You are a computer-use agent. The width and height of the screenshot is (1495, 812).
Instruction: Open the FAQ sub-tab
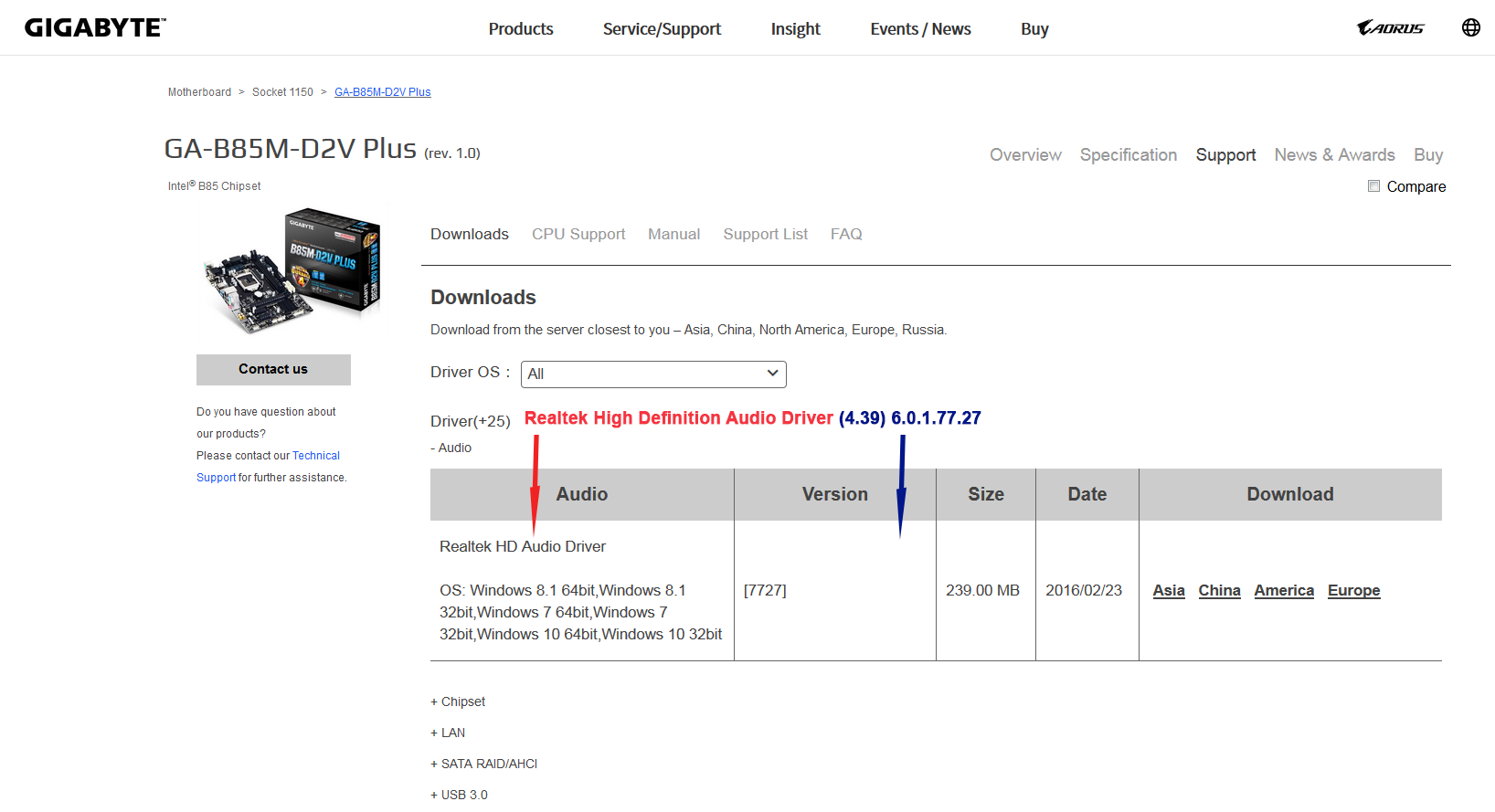point(846,234)
